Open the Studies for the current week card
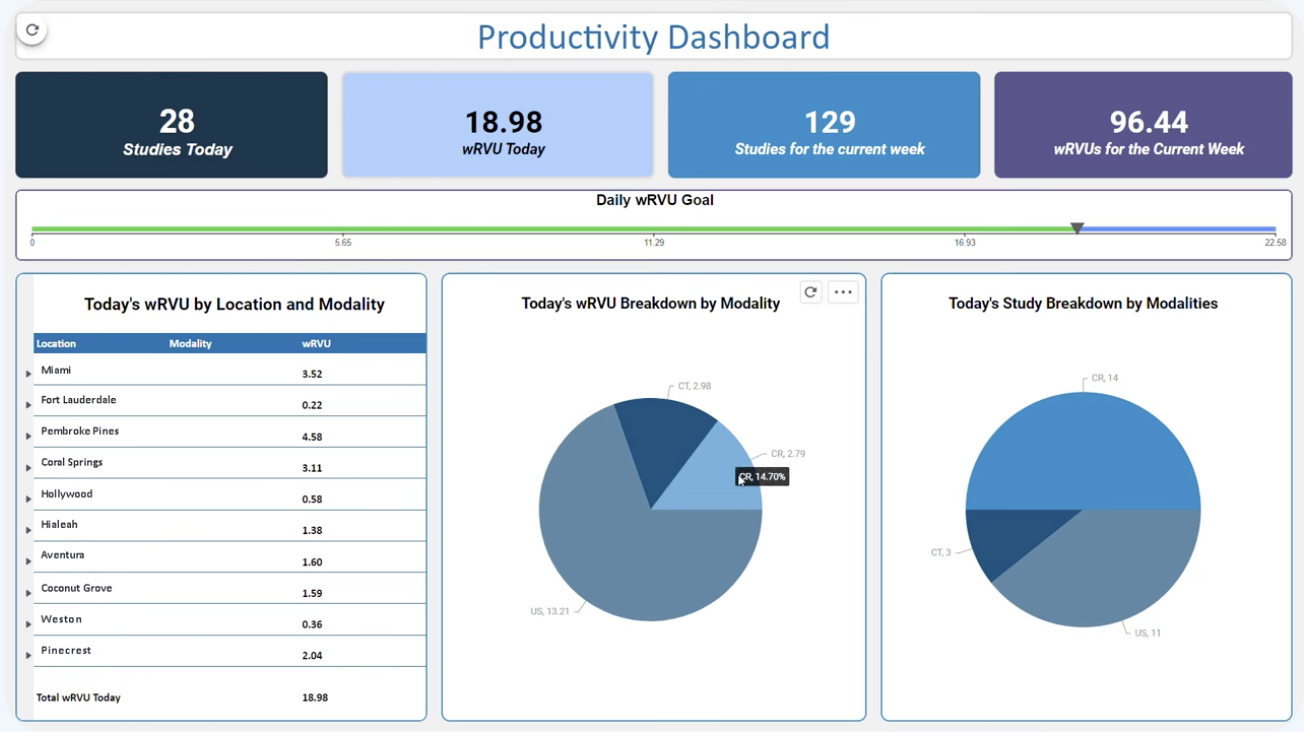This screenshot has width=1304, height=732. tap(824, 125)
